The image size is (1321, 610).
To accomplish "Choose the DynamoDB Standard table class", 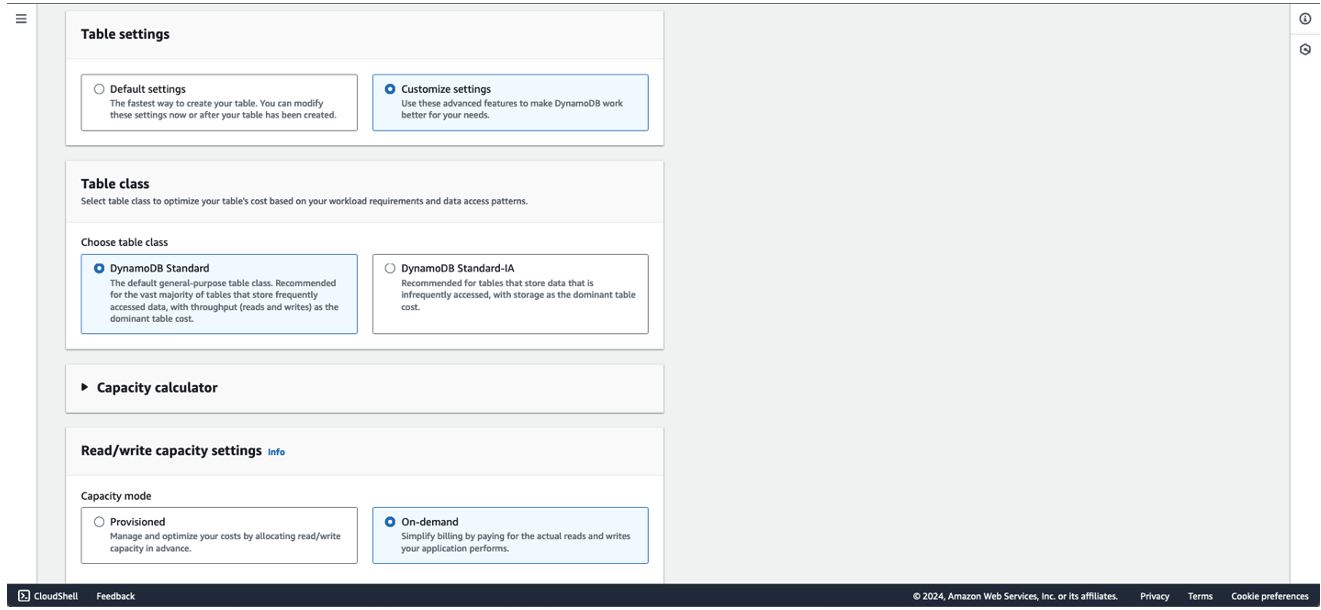I will [x=99, y=268].
